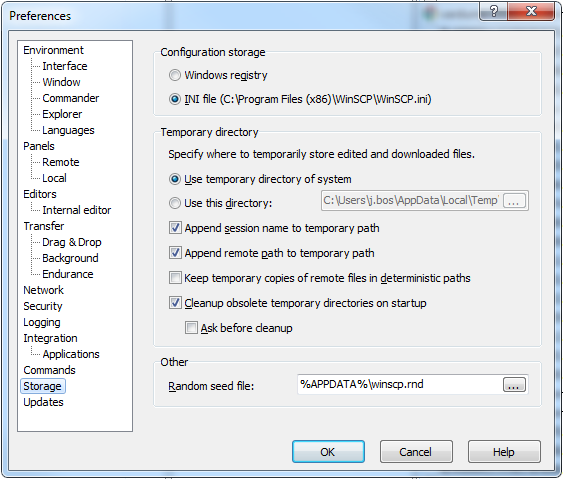The height and width of the screenshot is (479, 563).
Task: Click inside the Random seed file field
Action: coord(400,385)
